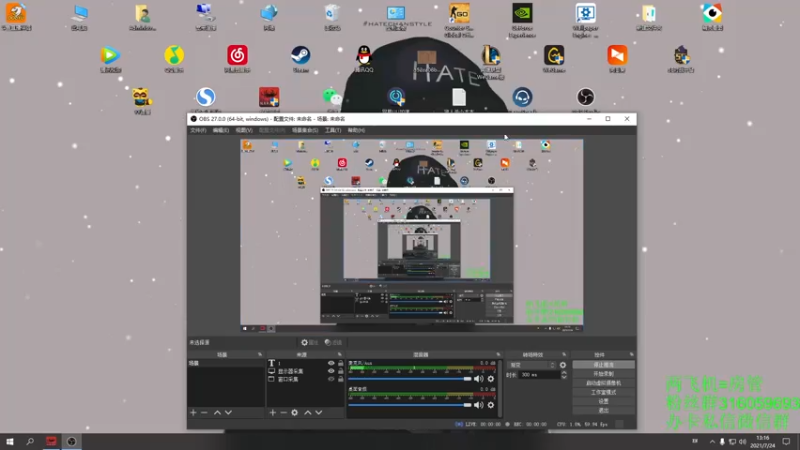
Task: Open the File (F) menu in OBS
Action: point(198,130)
